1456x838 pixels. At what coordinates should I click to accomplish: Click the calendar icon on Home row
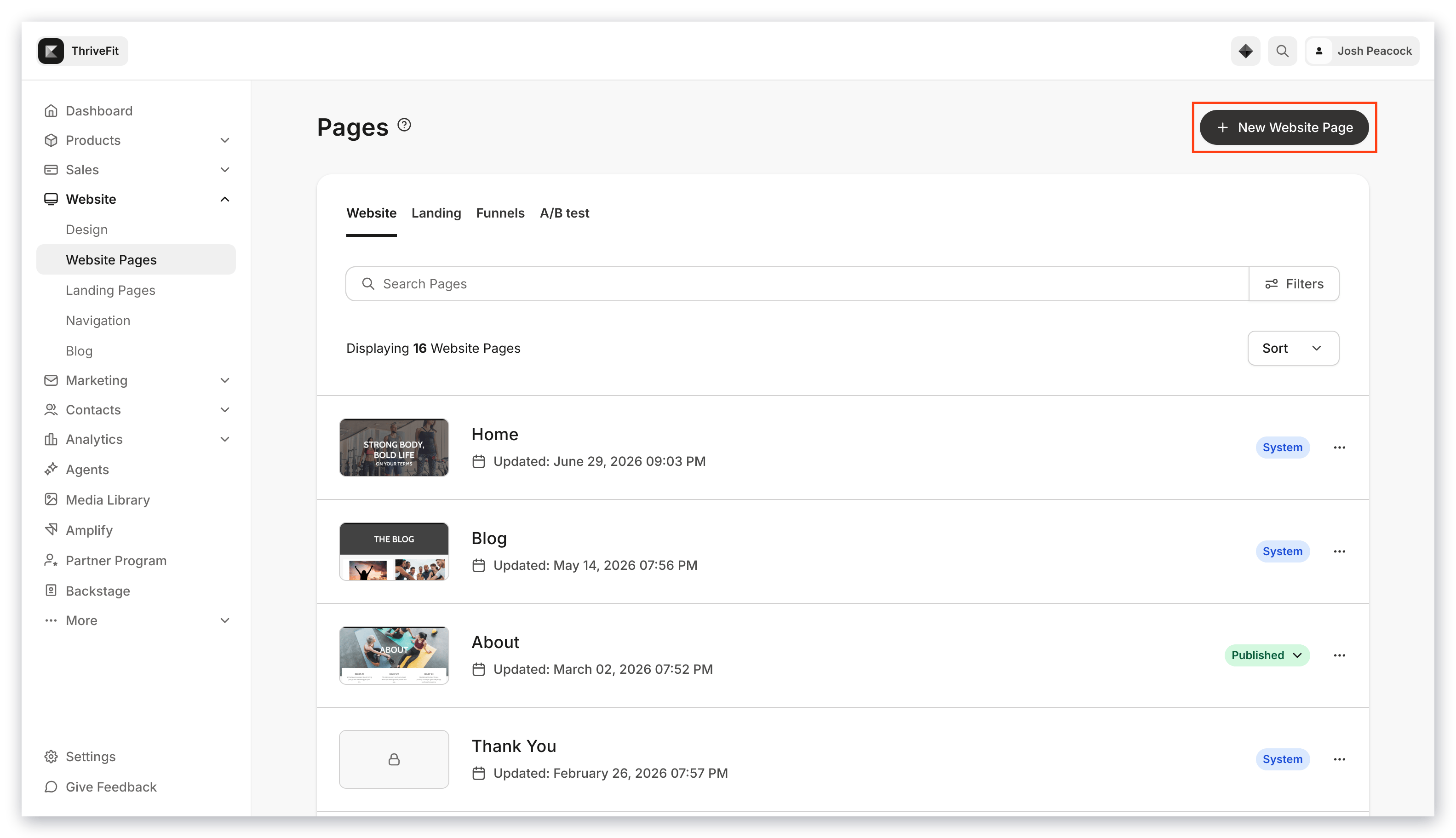(478, 462)
